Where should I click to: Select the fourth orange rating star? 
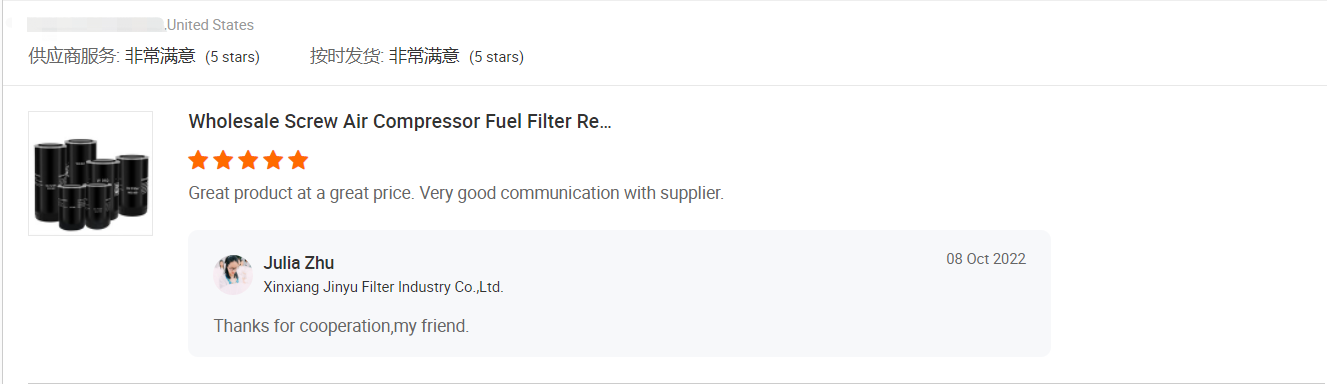[x=273, y=160]
